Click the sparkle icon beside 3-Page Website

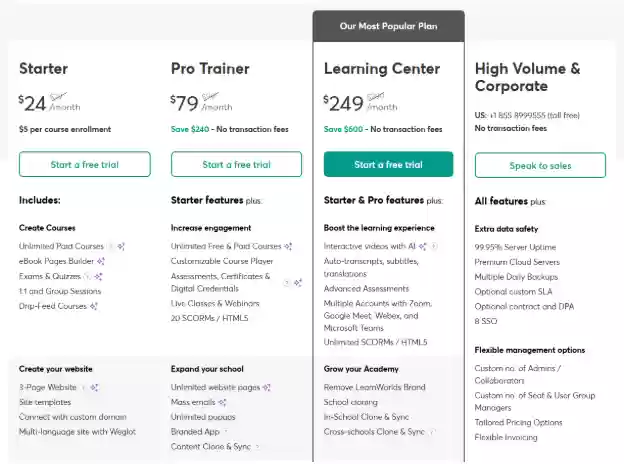pyautogui.click(x=94, y=387)
